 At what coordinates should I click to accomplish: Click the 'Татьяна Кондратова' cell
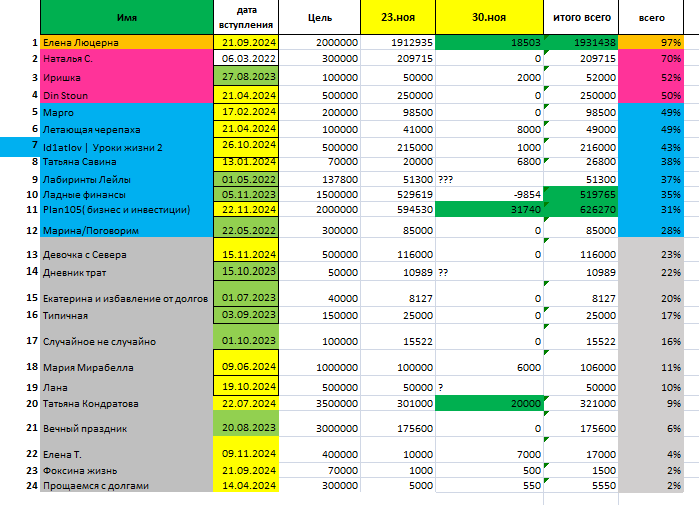point(127,403)
